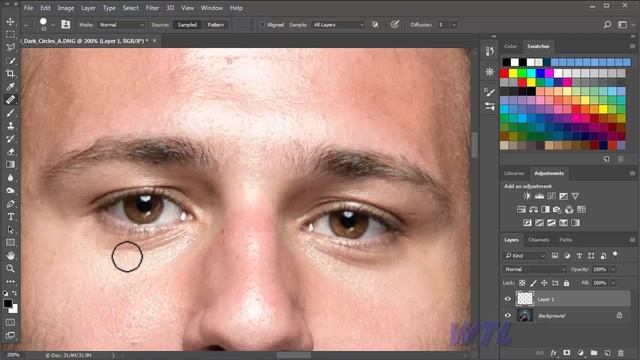Open the brush preset picker dropdown

point(53,25)
